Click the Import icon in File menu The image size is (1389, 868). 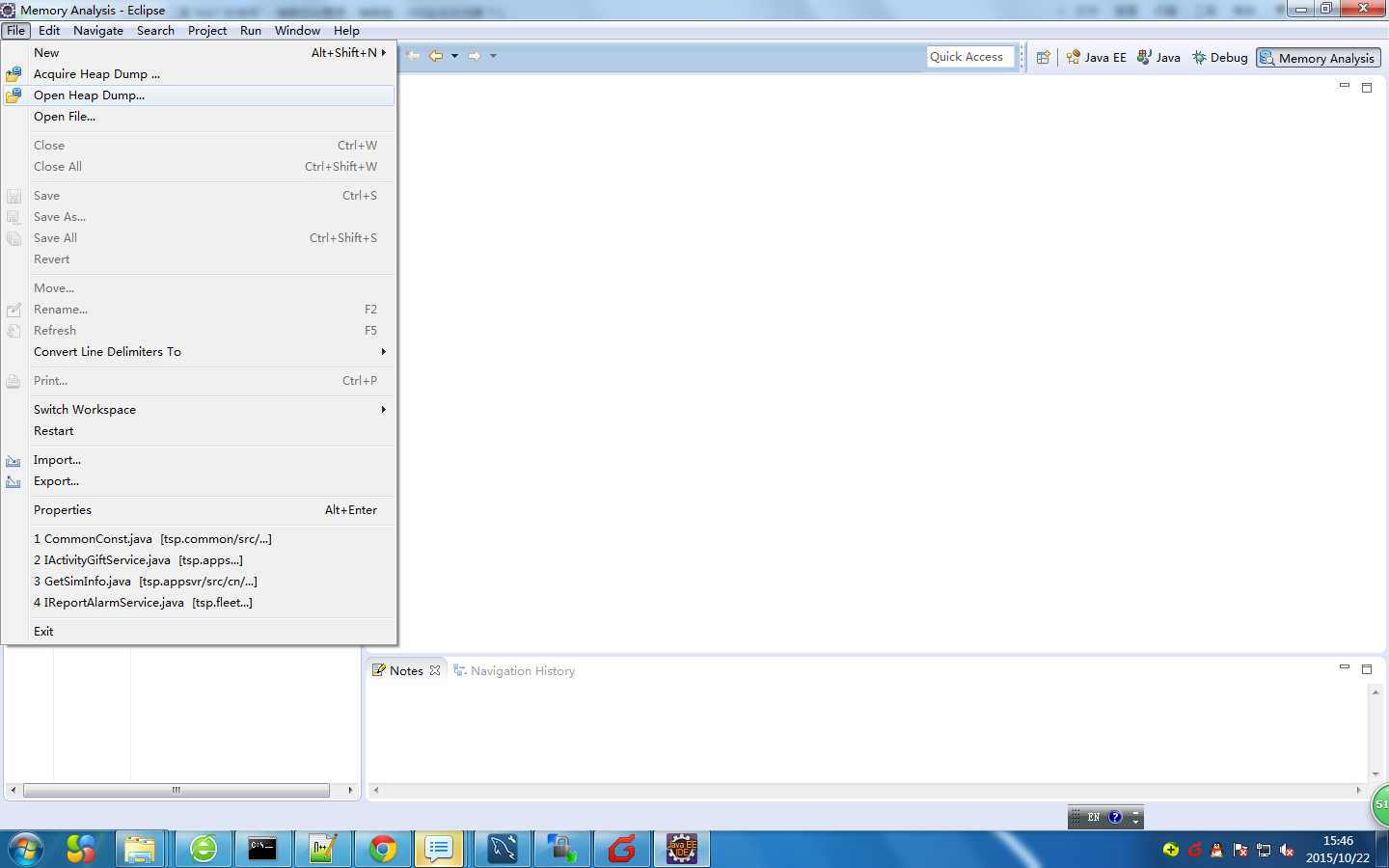(14, 461)
